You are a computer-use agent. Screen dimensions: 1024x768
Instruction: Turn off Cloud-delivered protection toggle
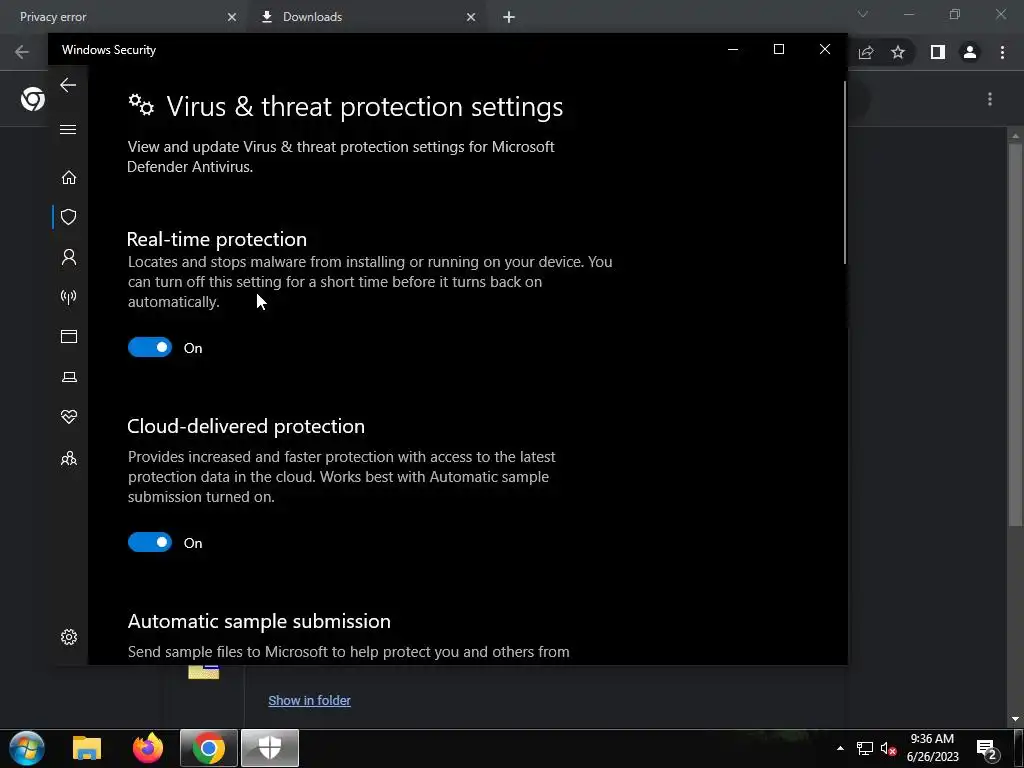point(150,542)
